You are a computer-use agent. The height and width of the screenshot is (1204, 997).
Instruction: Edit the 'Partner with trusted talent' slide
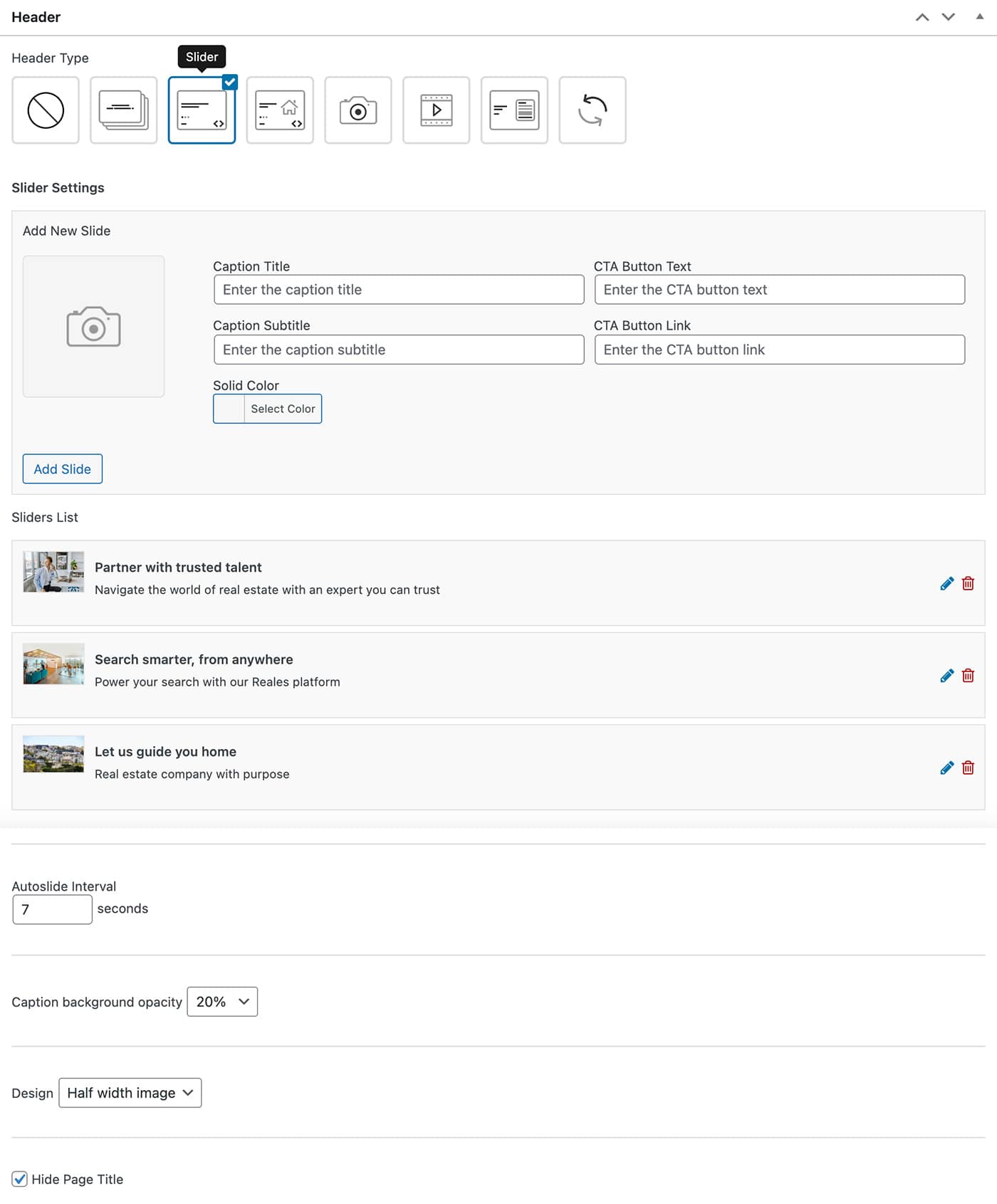946,584
